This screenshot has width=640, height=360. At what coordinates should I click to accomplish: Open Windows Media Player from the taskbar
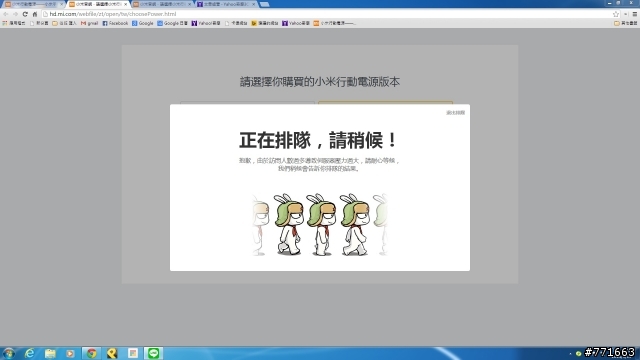click(70, 353)
